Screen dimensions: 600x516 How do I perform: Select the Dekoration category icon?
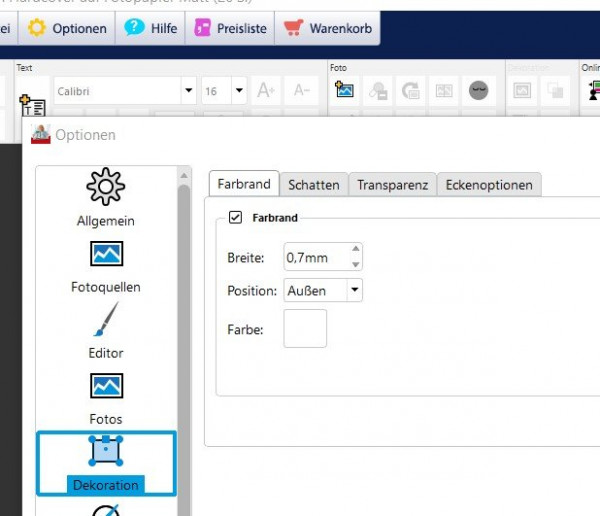[x=106, y=451]
